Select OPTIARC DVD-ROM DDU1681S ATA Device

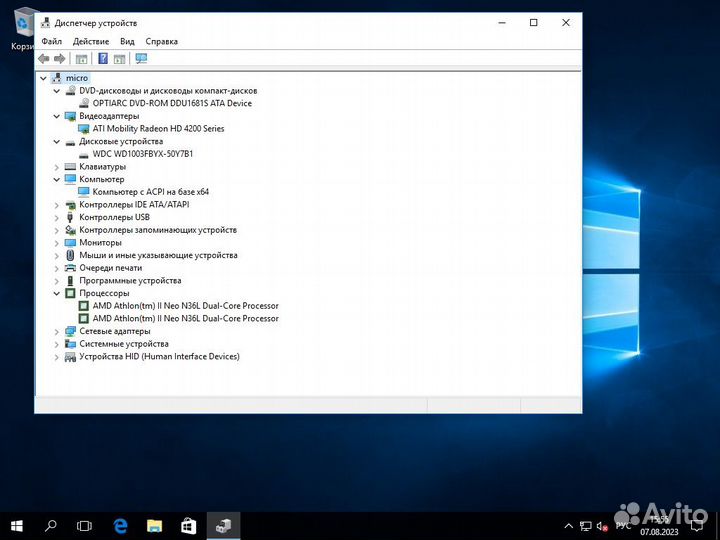pyautogui.click(x=172, y=103)
